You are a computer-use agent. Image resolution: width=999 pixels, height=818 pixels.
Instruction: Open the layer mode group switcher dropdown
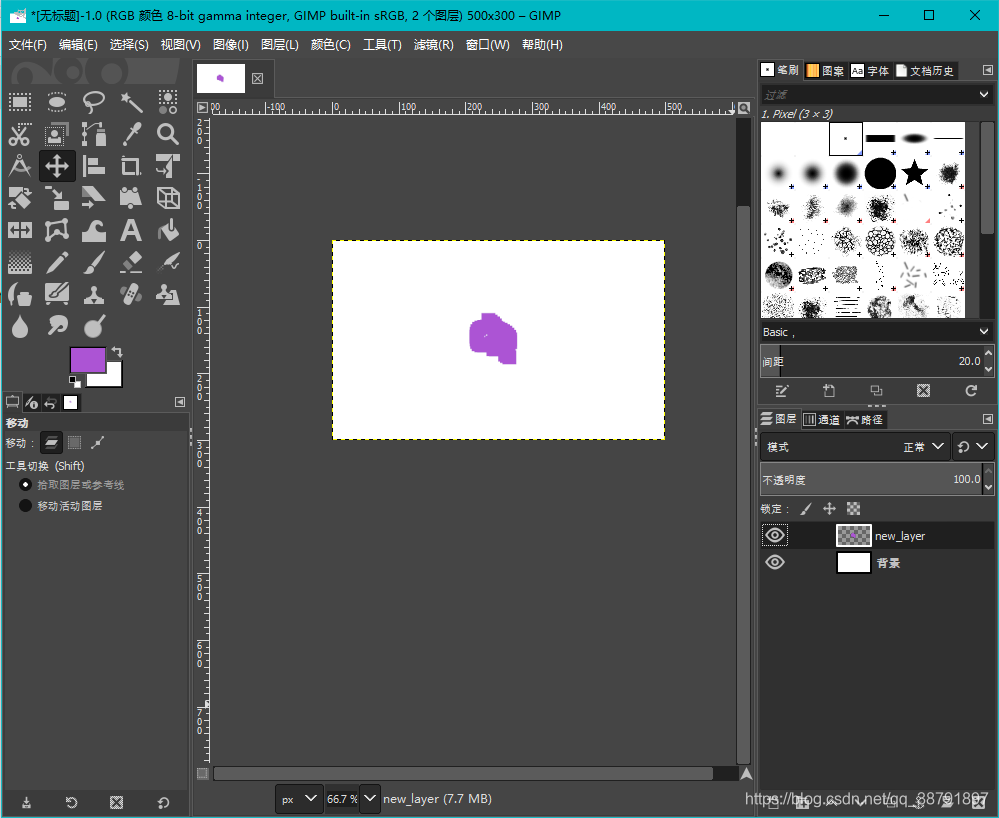(x=972, y=447)
